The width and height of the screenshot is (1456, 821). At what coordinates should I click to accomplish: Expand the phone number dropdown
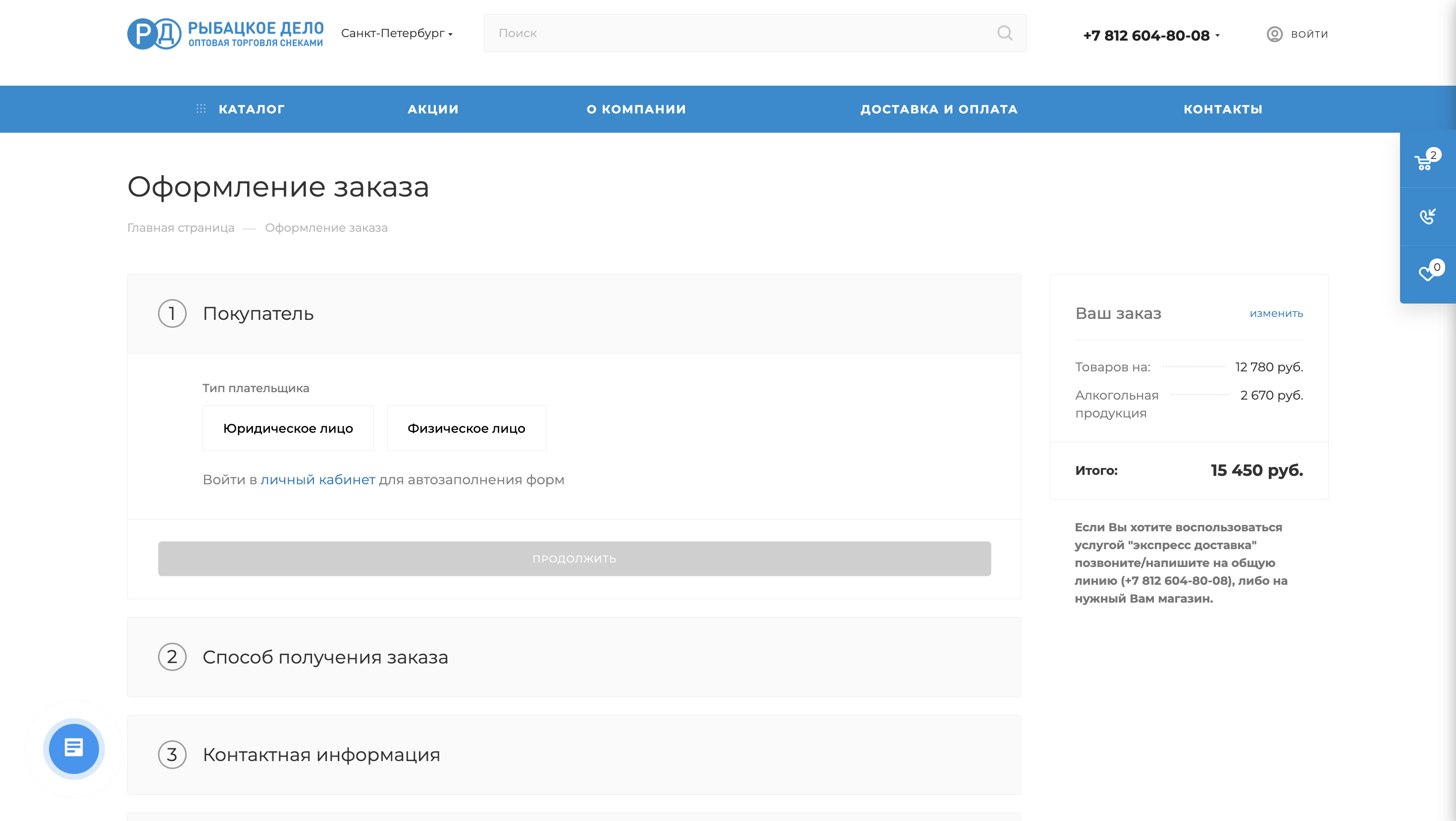coord(1219,35)
